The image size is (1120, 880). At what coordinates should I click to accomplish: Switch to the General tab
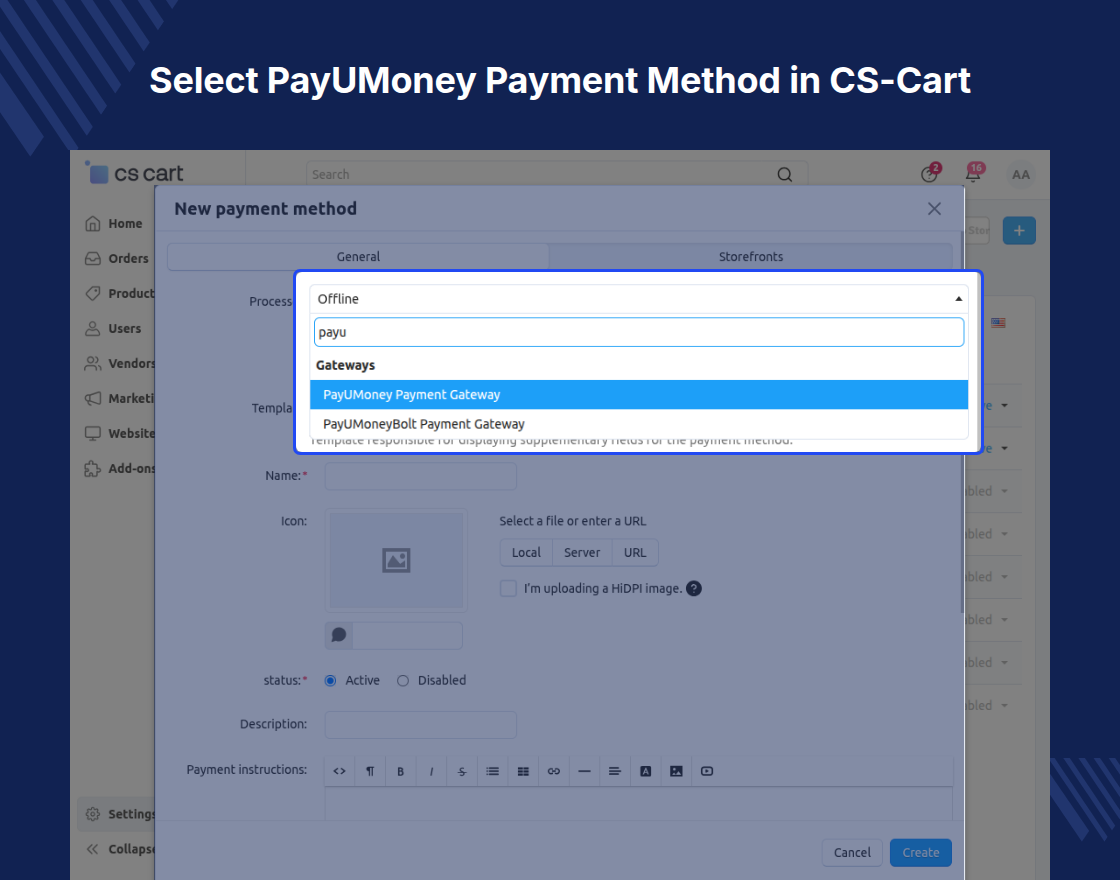pyautogui.click(x=358, y=256)
